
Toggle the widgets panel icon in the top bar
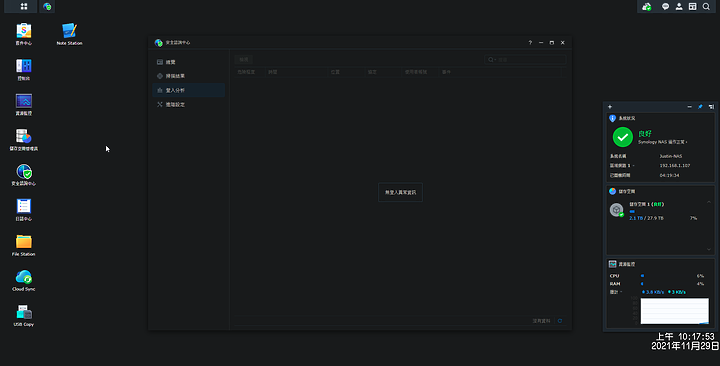692,6
